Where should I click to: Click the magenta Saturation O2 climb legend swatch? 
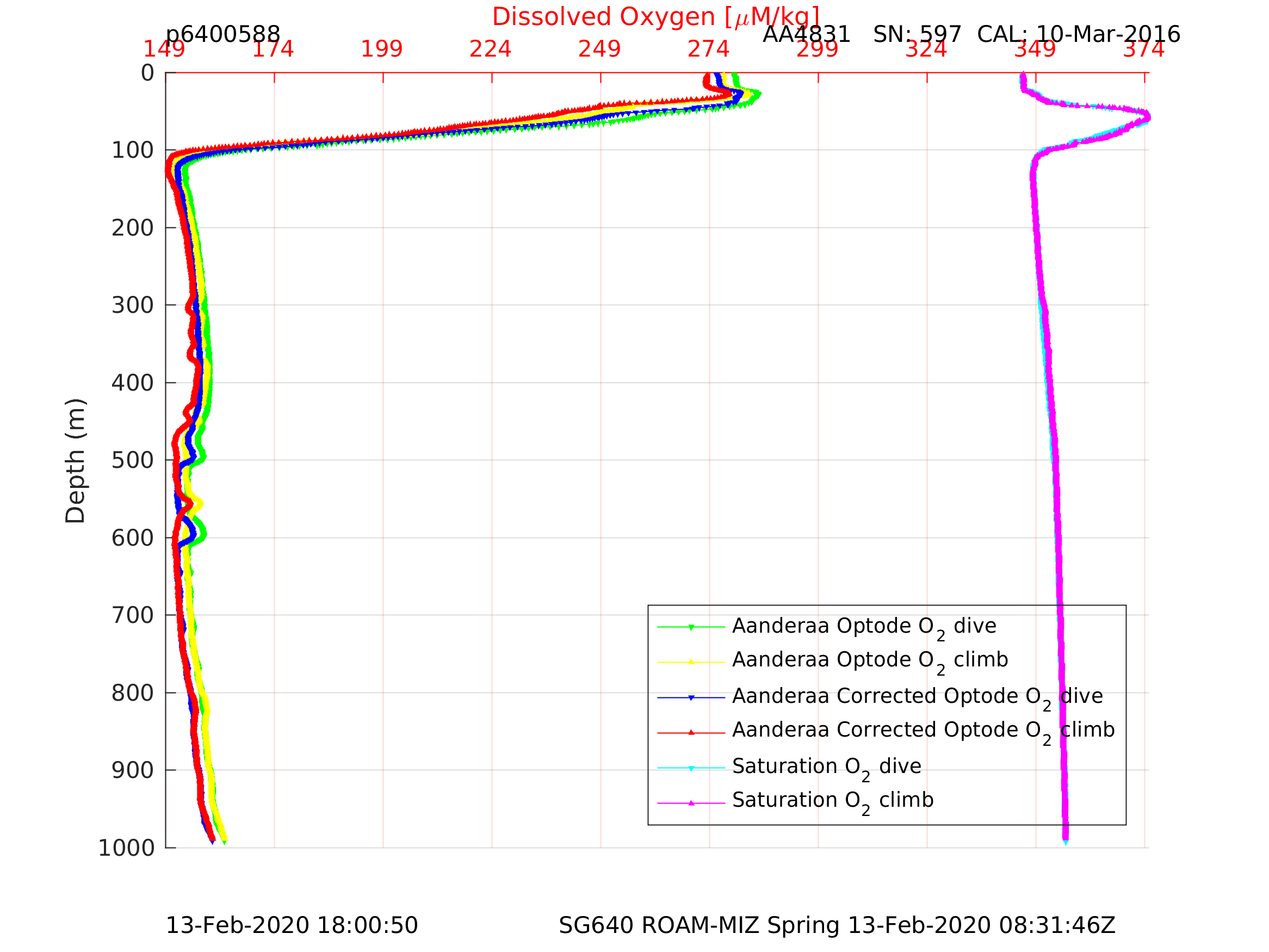pos(691,803)
